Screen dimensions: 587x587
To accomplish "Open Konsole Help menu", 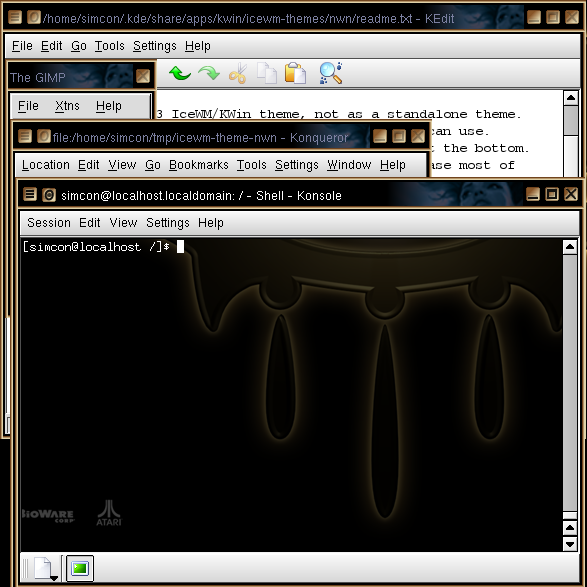I will point(211,223).
